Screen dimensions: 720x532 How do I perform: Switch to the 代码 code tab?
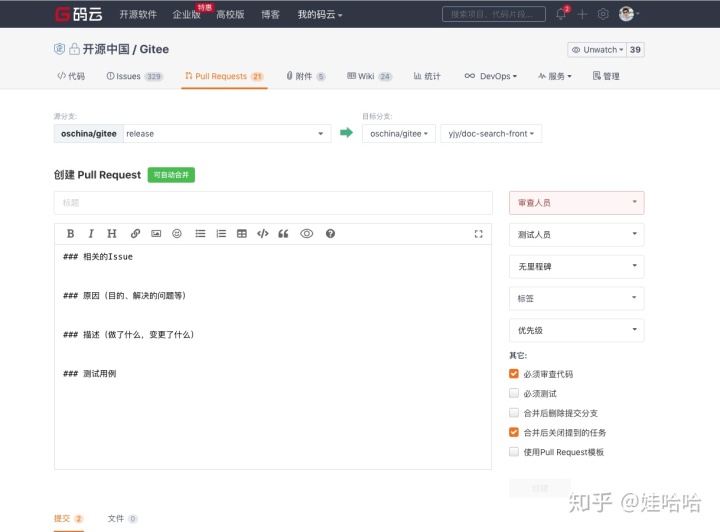pos(71,76)
